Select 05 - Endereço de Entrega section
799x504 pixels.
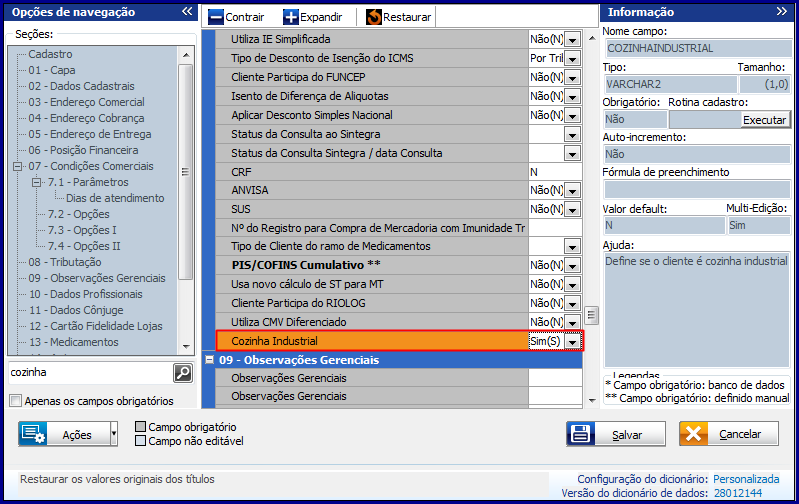90,134
